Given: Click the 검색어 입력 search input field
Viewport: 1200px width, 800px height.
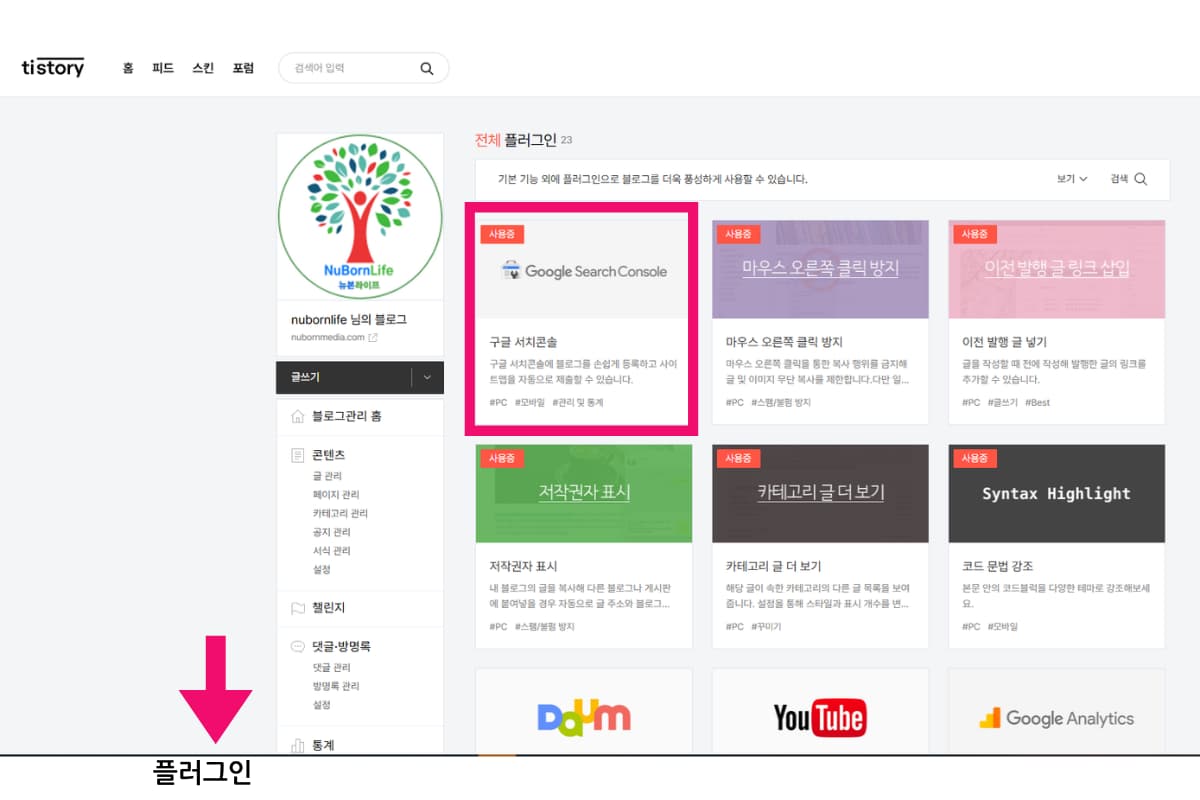Looking at the screenshot, I should tap(350, 68).
